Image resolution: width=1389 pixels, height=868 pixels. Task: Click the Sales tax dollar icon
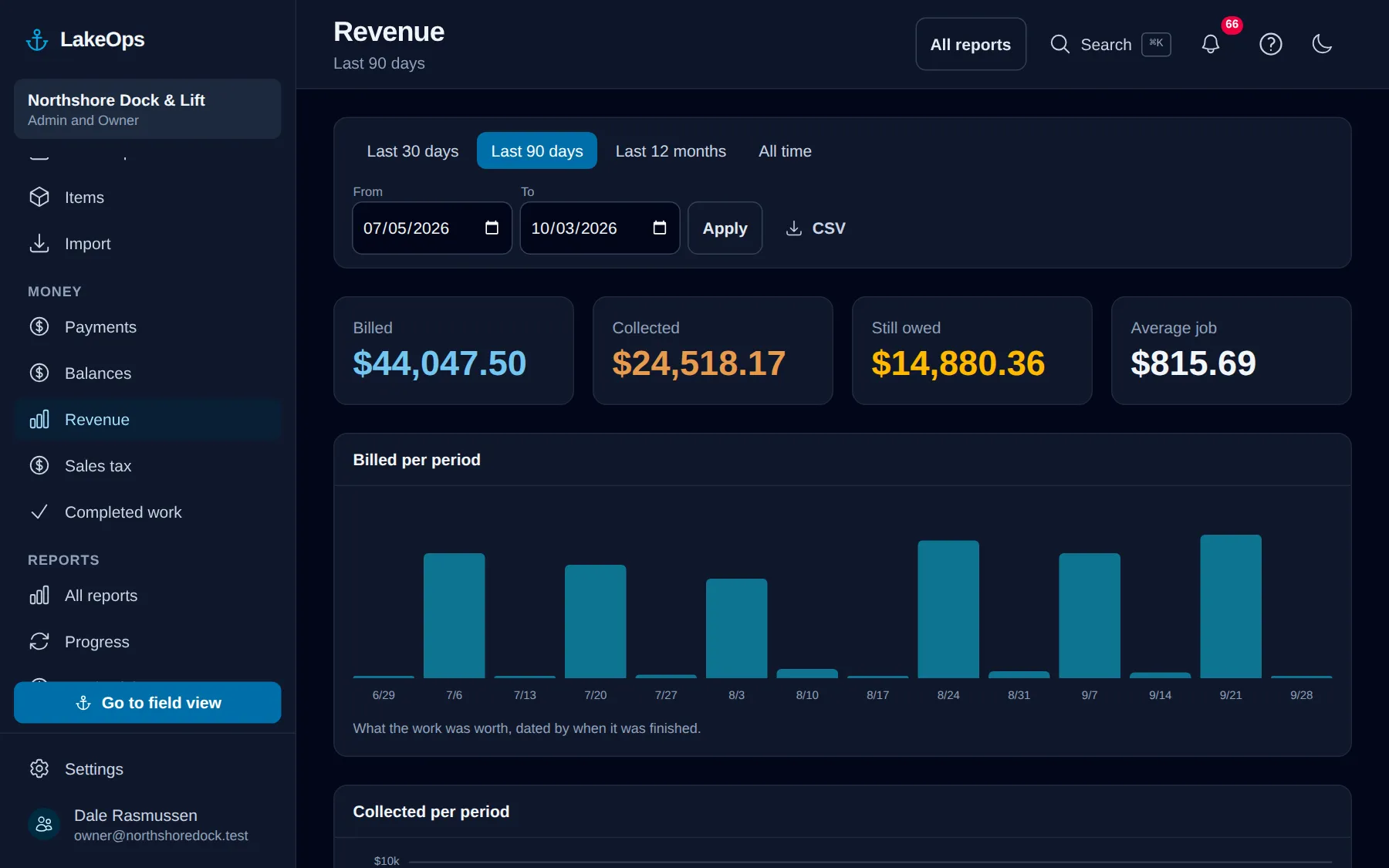[x=39, y=466]
